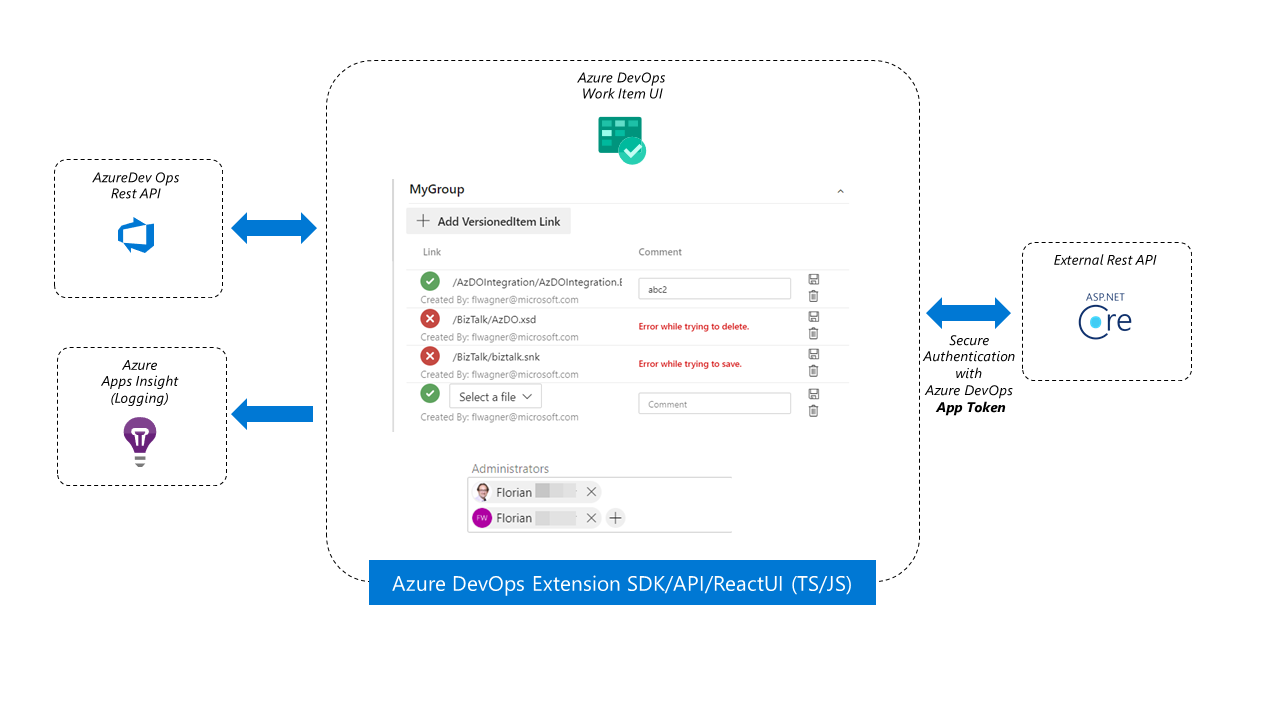
Task: Click the abc2 comment field
Action: click(x=714, y=289)
